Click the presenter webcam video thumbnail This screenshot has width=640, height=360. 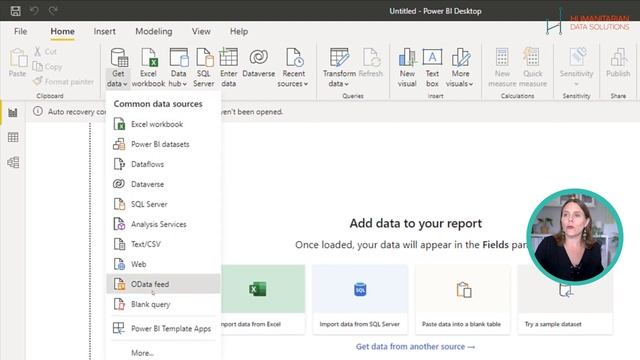[575, 237]
